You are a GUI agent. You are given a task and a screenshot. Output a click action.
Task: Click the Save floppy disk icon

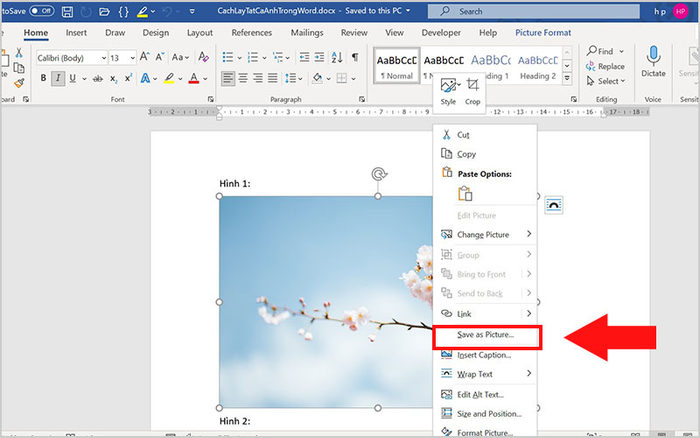[x=67, y=11]
